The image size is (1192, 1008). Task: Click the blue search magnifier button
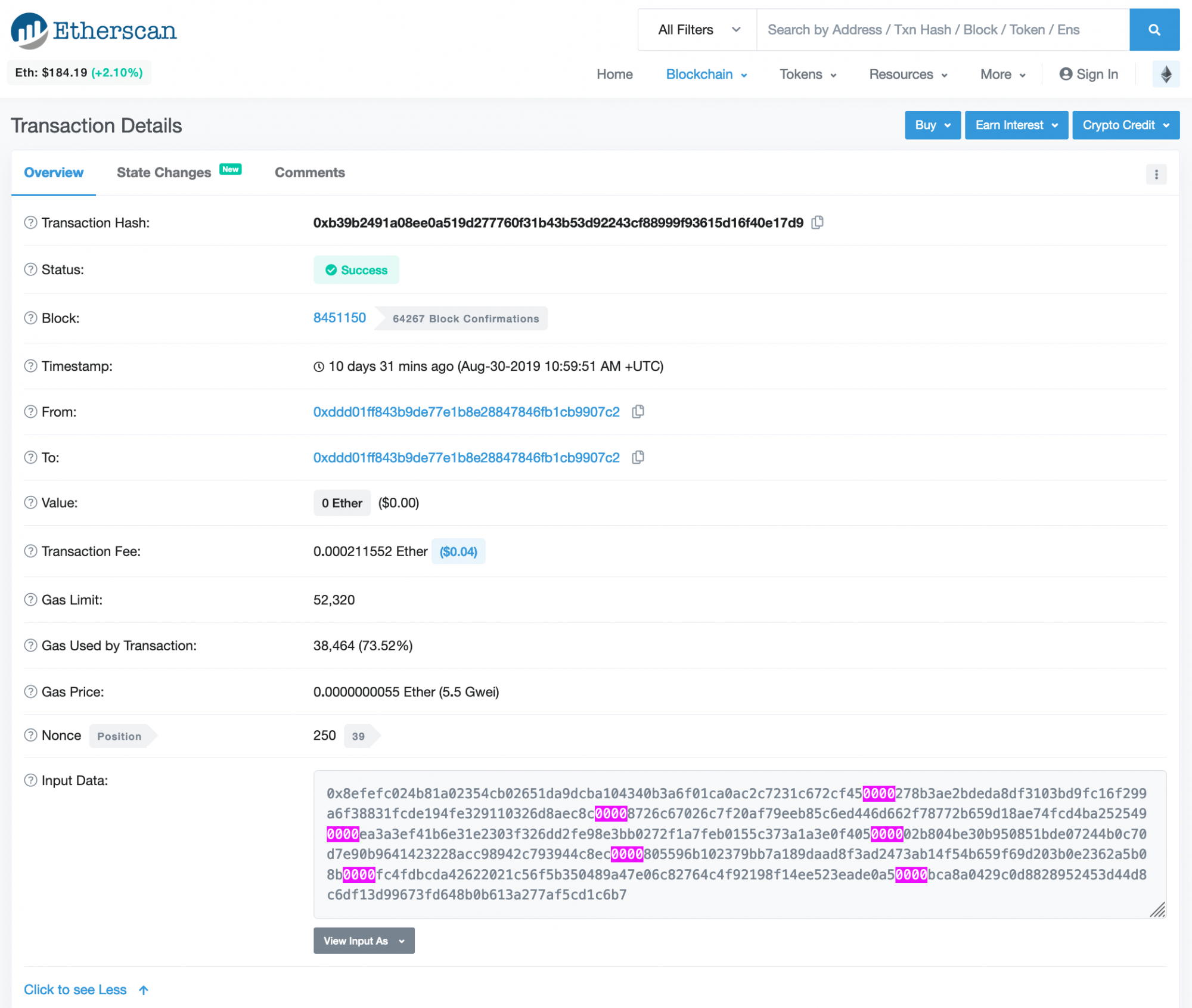click(1154, 30)
